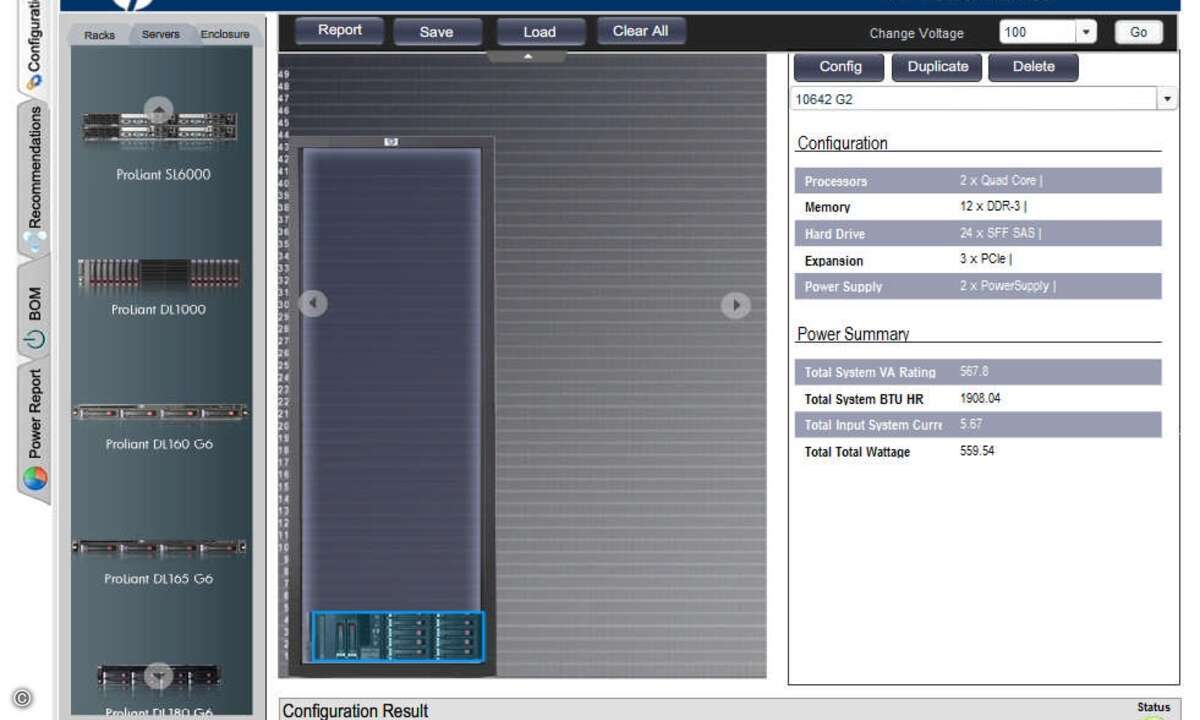Open the Power Report side tab
This screenshot has width=1200, height=720.
(x=33, y=428)
